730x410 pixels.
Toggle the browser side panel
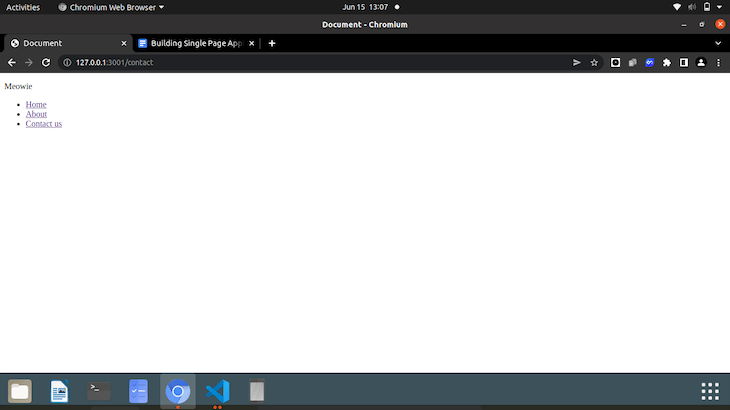click(684, 62)
